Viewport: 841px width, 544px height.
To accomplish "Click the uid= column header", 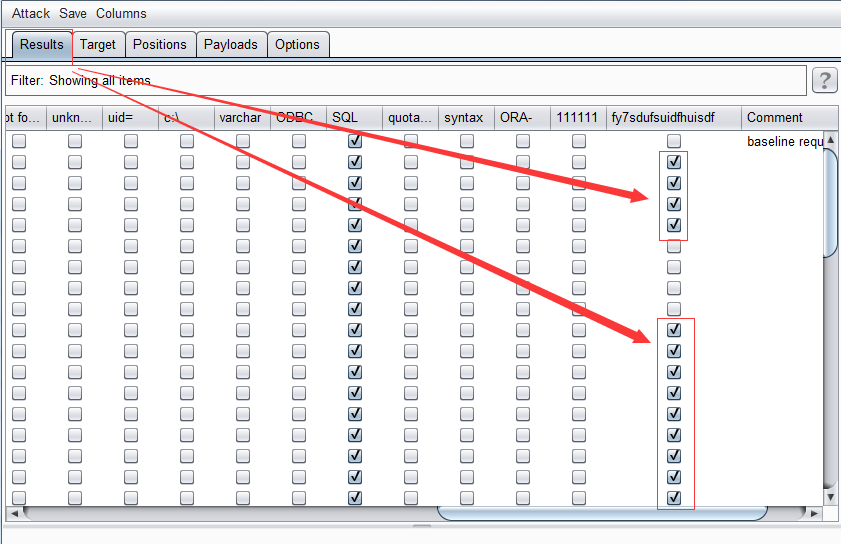I will coord(130,117).
